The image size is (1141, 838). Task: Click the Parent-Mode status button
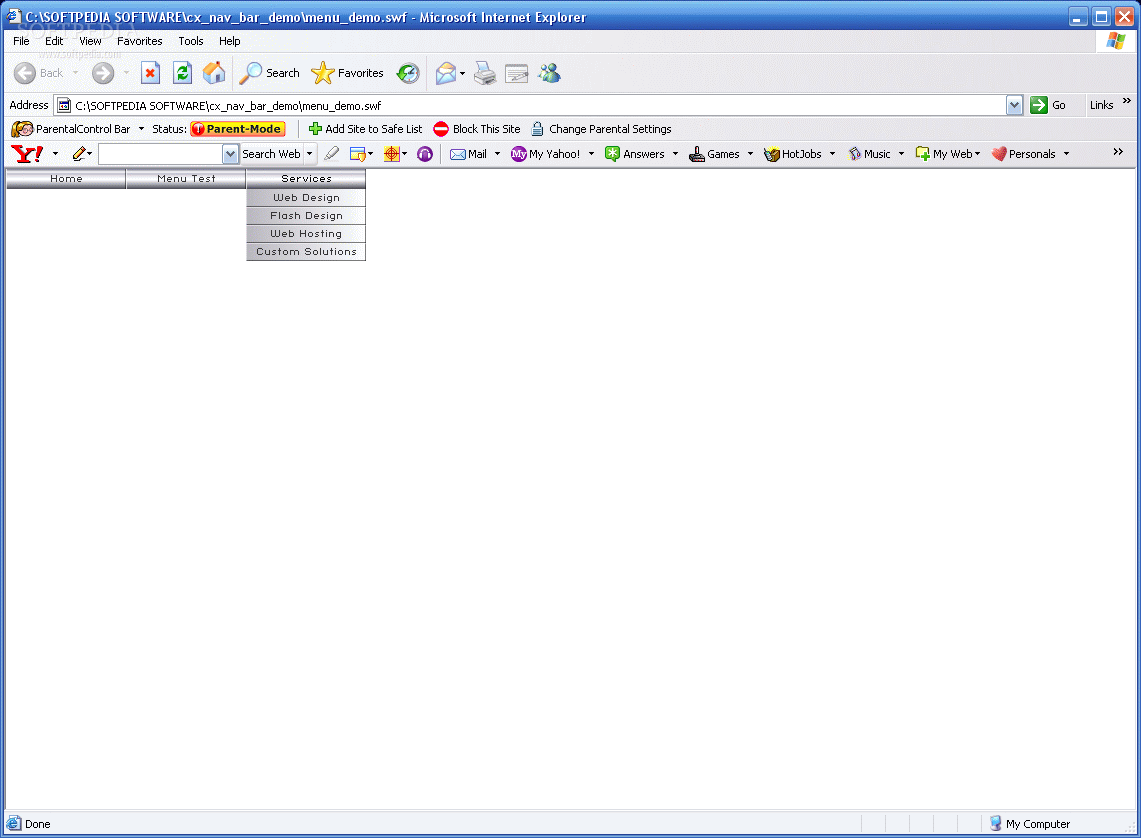coord(237,129)
